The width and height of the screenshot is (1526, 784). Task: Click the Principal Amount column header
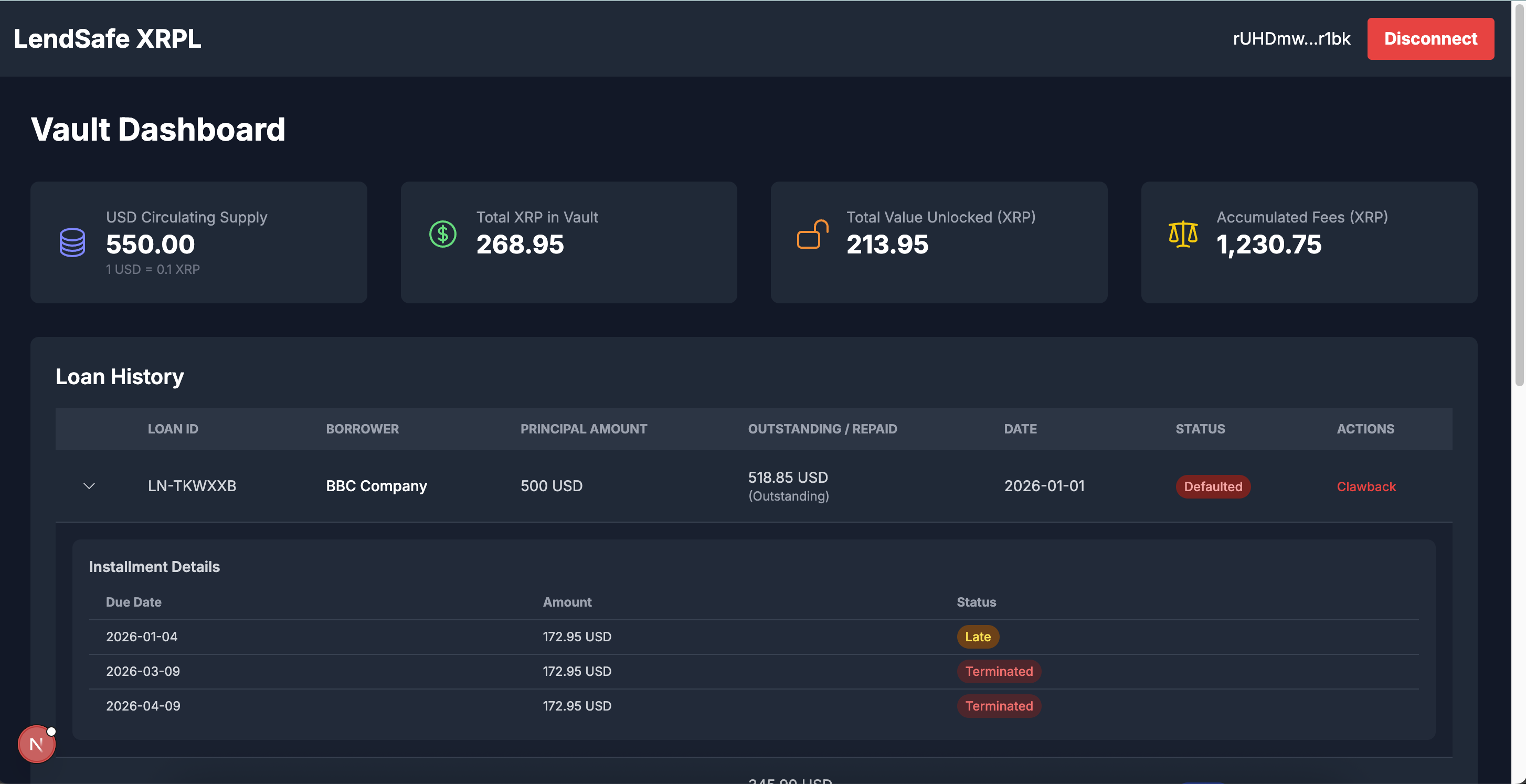click(x=583, y=428)
